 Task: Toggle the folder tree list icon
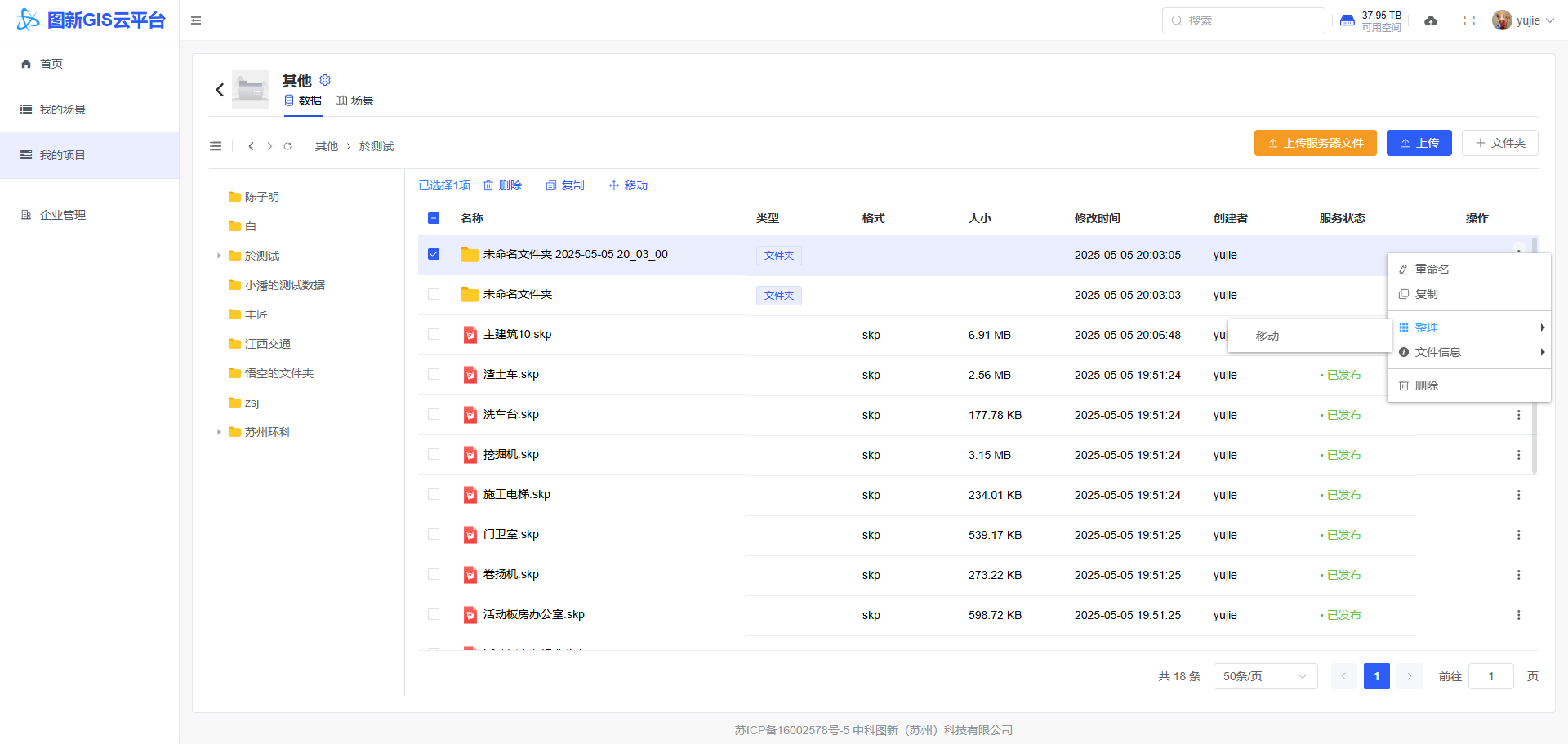(x=216, y=146)
